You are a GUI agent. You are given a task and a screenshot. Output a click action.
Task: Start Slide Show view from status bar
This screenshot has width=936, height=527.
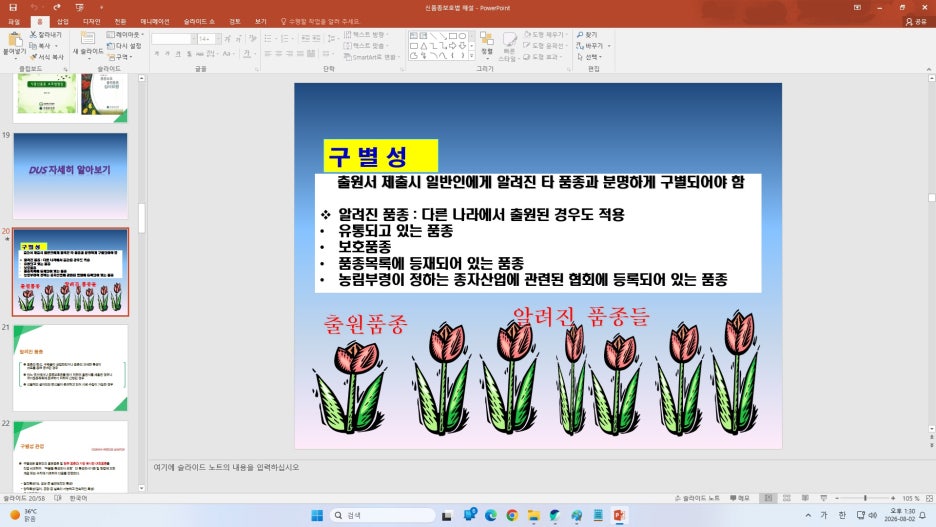(x=823, y=498)
